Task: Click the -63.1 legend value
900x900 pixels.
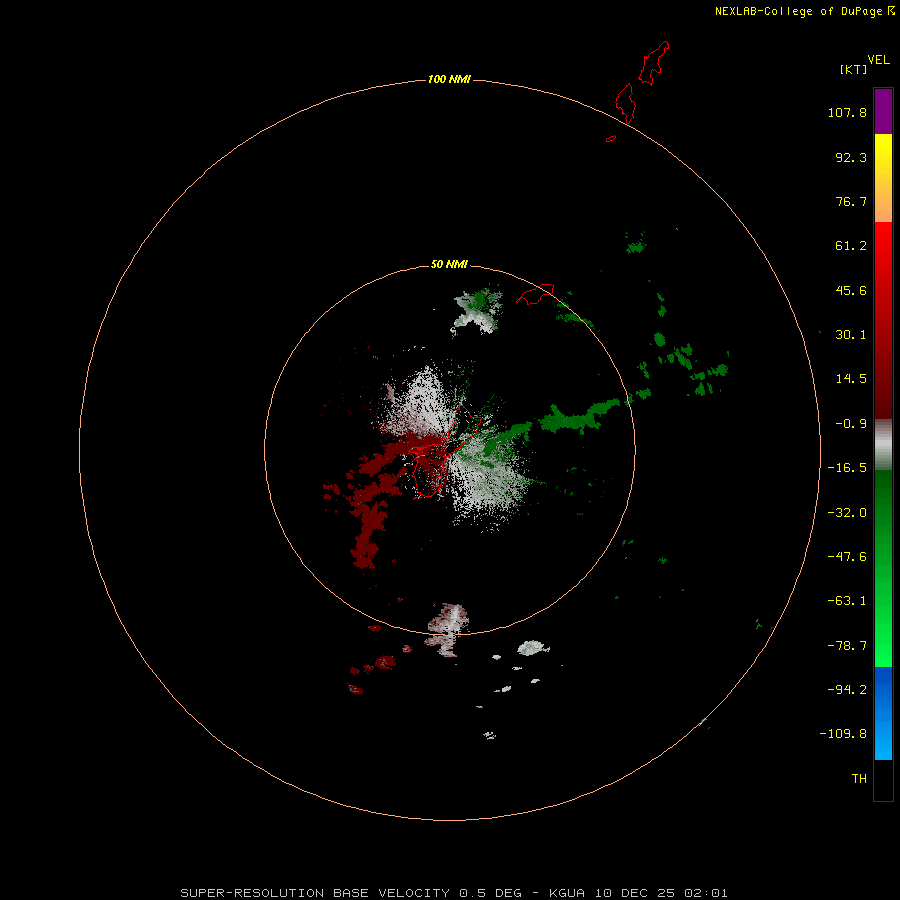Action: (847, 601)
